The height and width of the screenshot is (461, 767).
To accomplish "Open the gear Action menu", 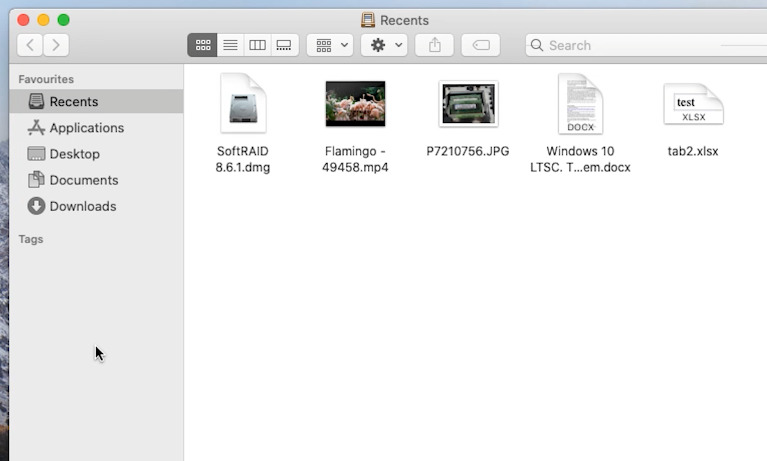I will (x=384, y=45).
